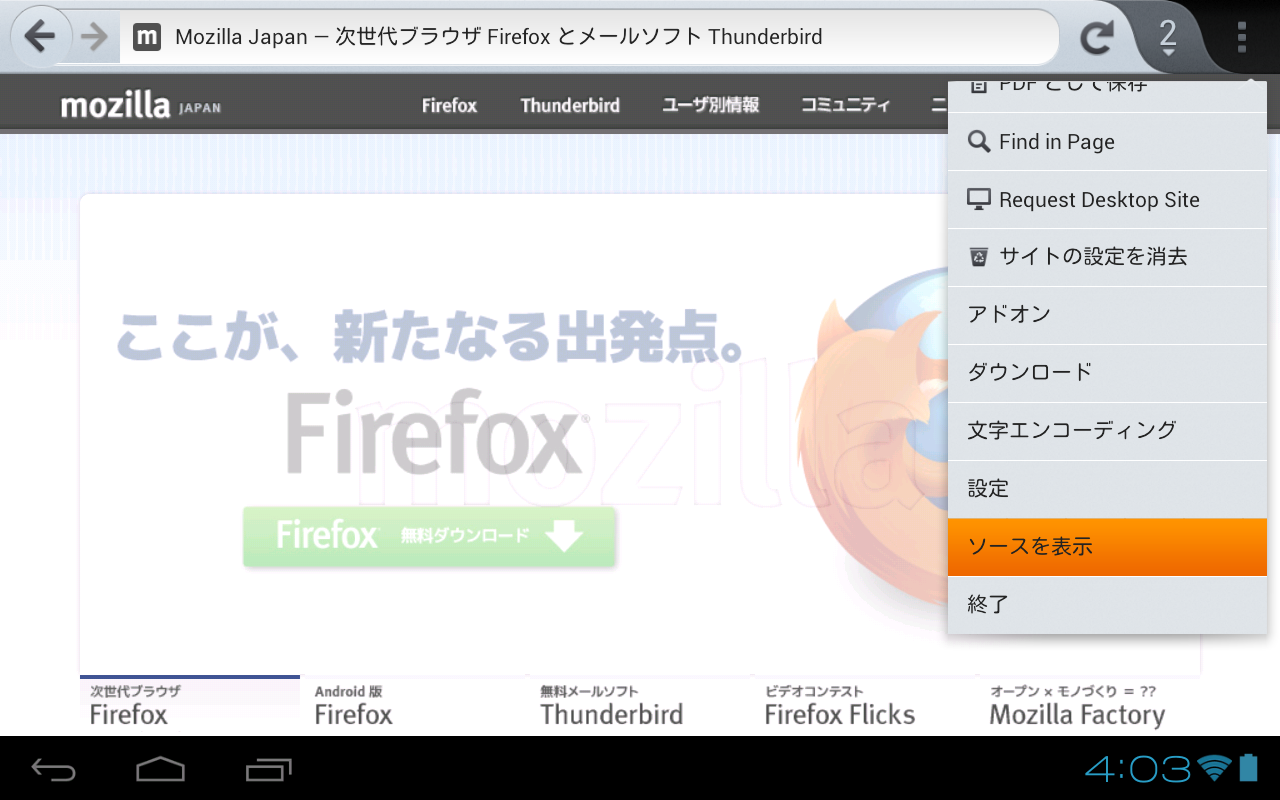Screen dimensions: 1280x800
Task: Tap the Wi-Fi status icon
Action: coord(1214,768)
